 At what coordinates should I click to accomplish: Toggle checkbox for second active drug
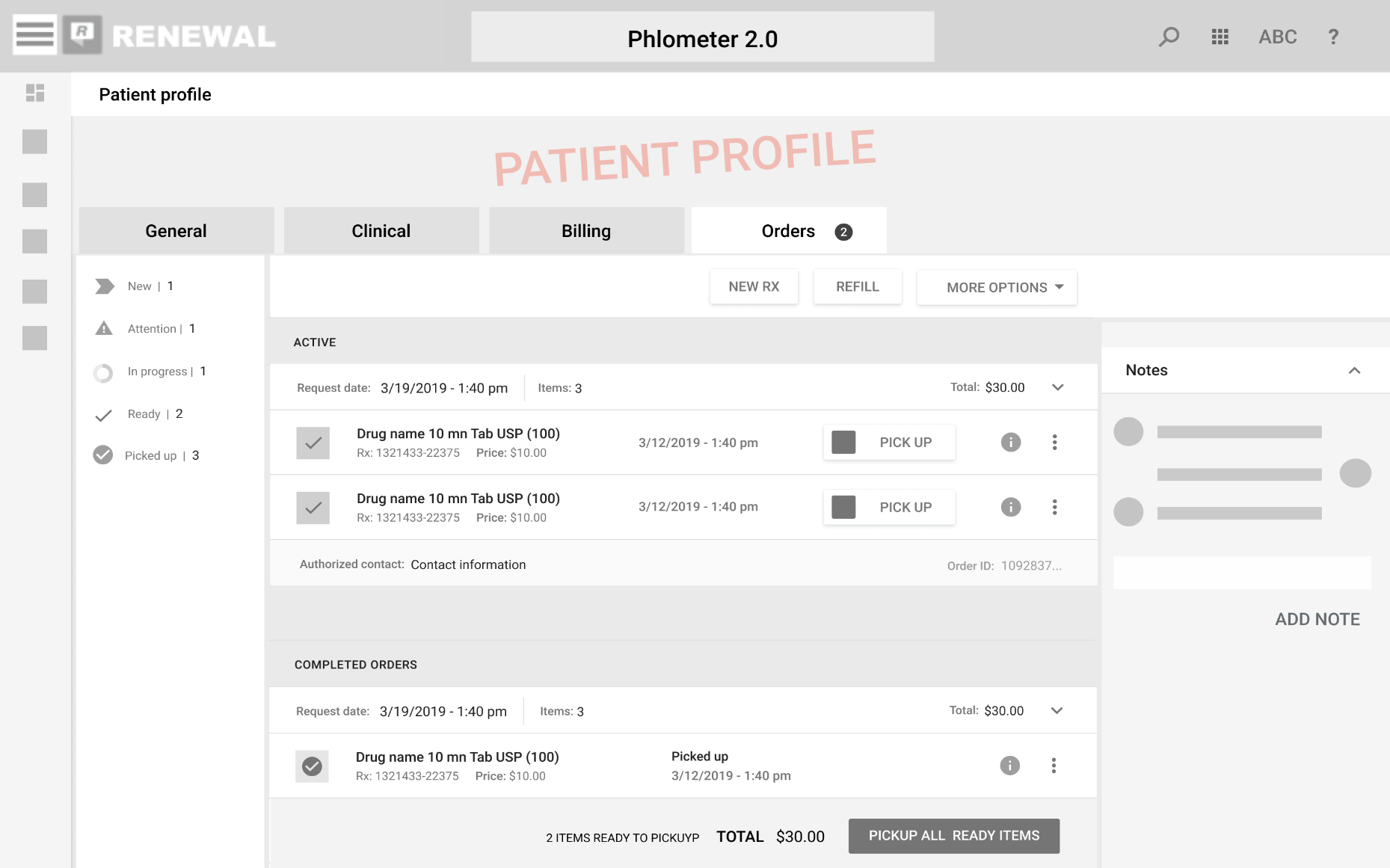[x=313, y=508]
